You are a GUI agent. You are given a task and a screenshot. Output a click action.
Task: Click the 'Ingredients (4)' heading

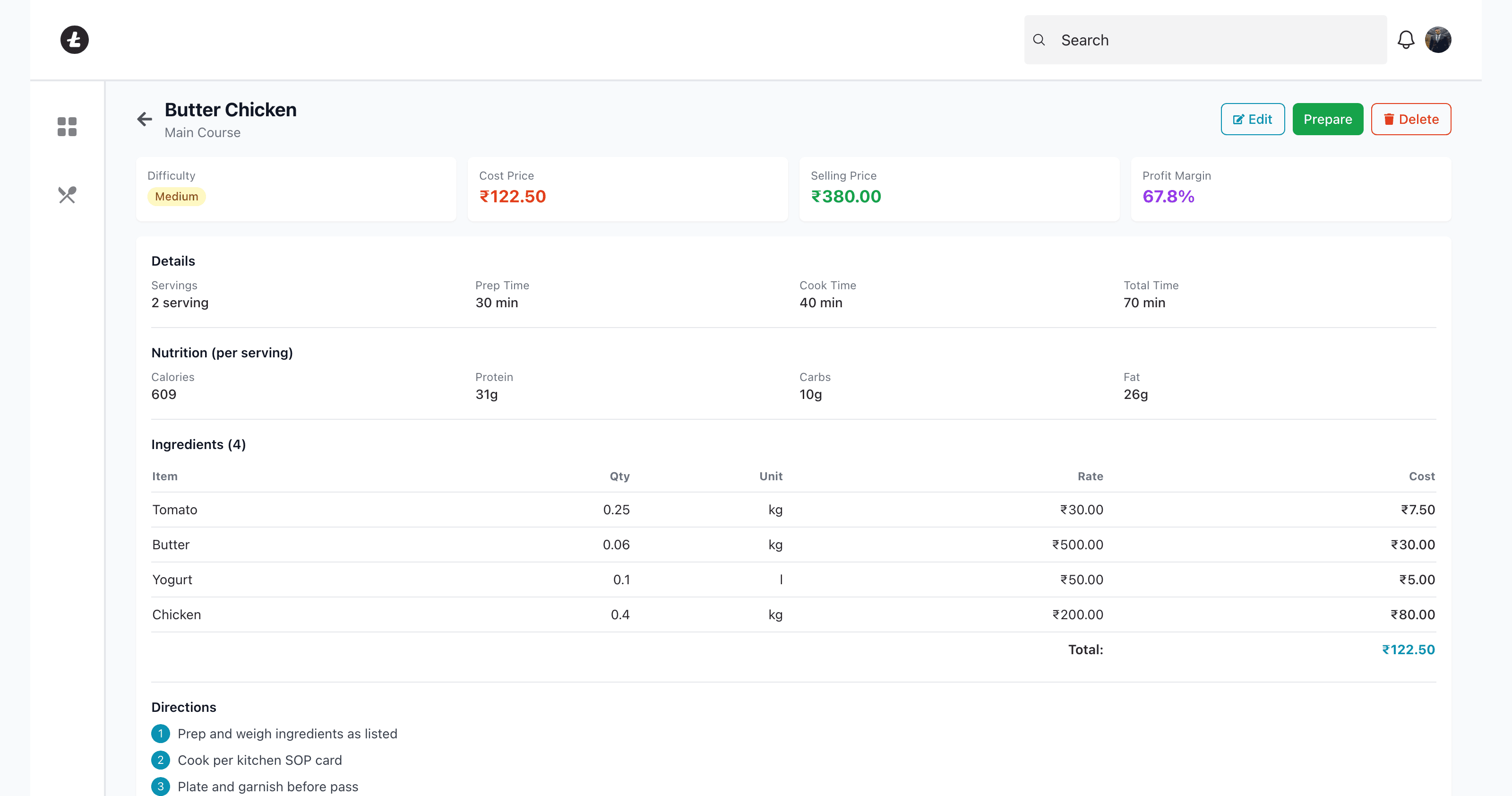(x=198, y=444)
